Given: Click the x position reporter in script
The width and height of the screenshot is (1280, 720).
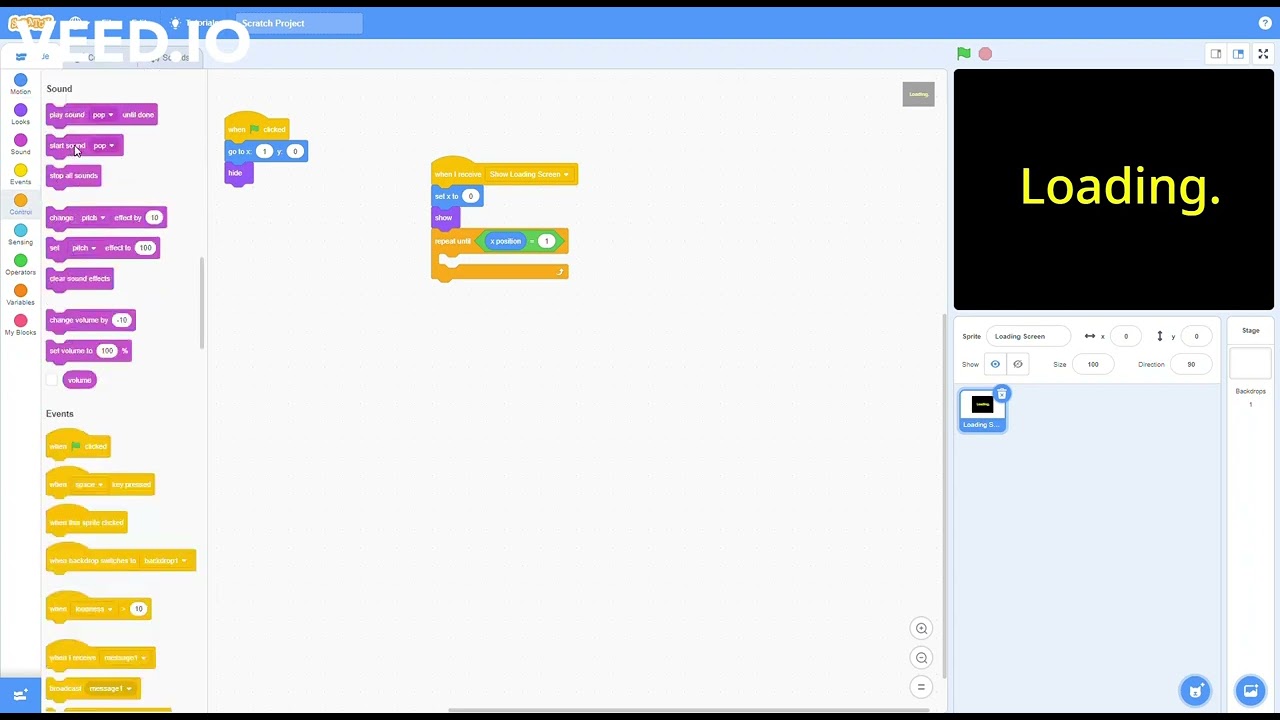Looking at the screenshot, I should click(505, 241).
